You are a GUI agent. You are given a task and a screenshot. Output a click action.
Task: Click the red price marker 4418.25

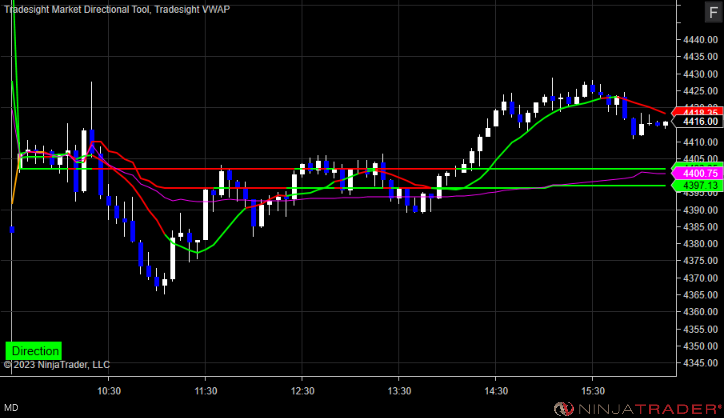pos(697,112)
